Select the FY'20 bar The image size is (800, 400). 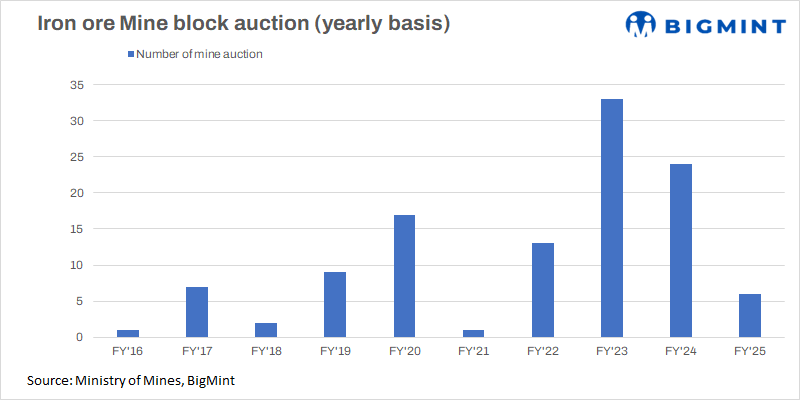tap(404, 276)
